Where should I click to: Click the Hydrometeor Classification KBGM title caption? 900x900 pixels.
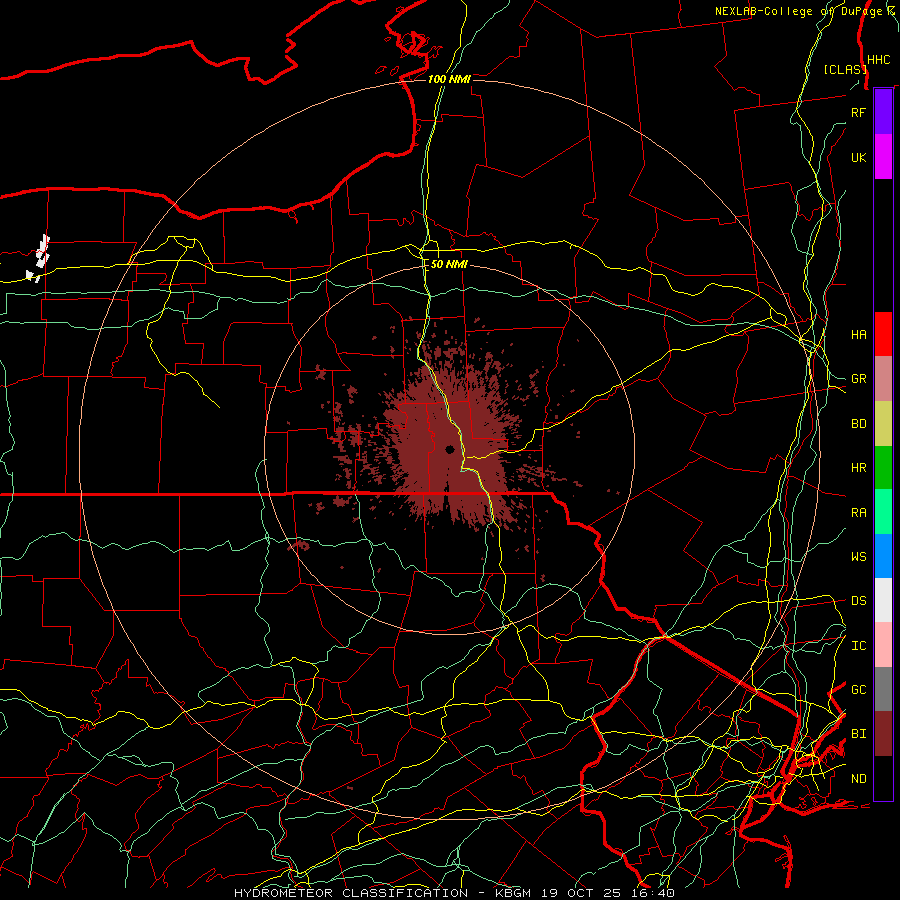click(x=454, y=893)
